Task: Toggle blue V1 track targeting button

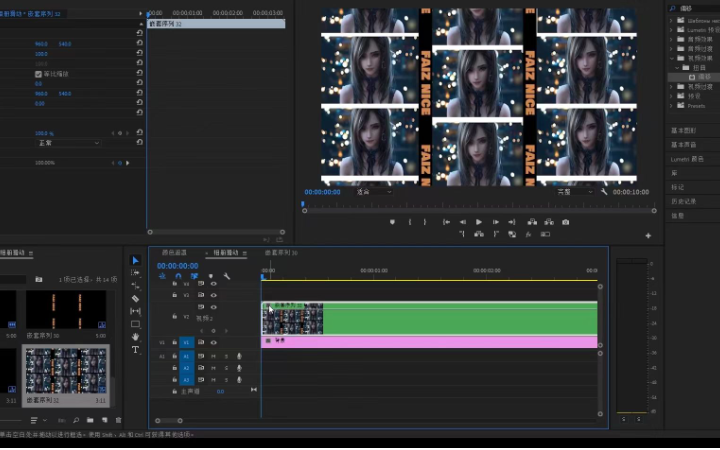Action: point(186,343)
